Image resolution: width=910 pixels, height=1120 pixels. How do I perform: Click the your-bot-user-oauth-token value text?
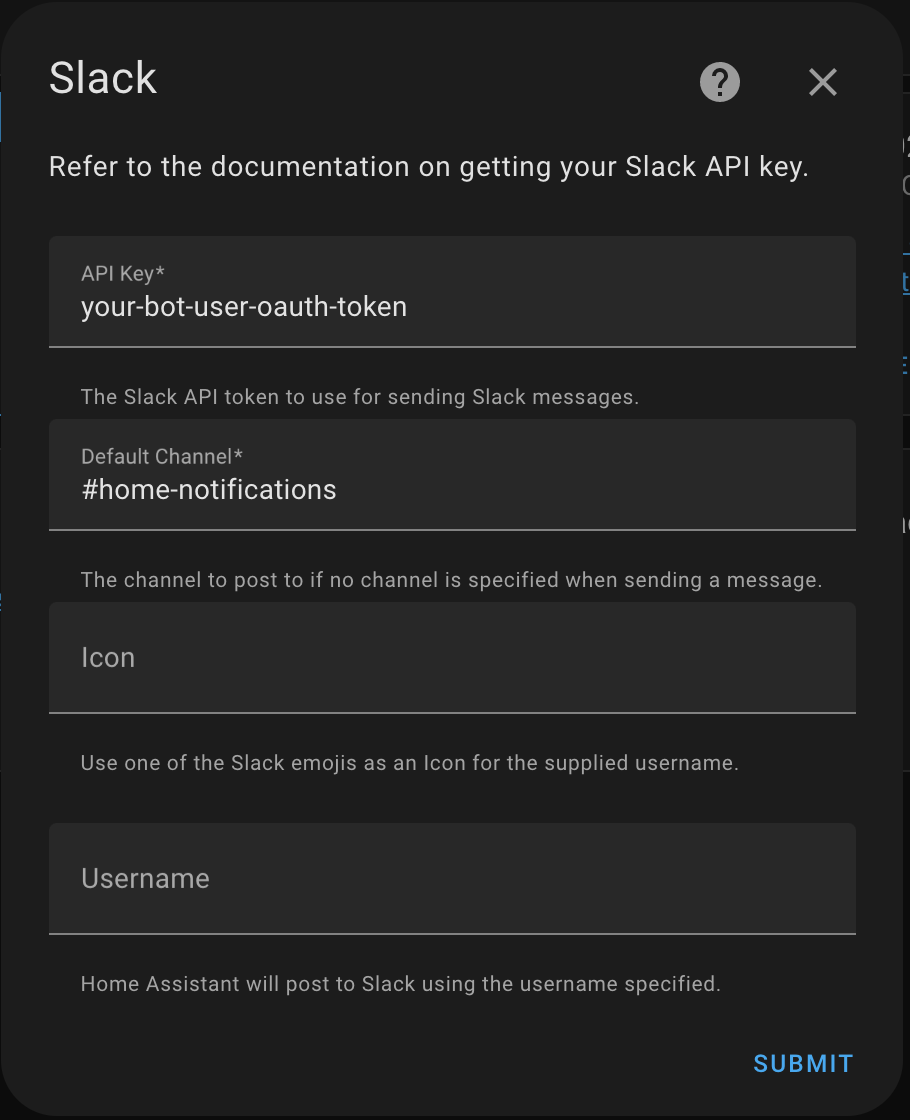[x=244, y=306]
